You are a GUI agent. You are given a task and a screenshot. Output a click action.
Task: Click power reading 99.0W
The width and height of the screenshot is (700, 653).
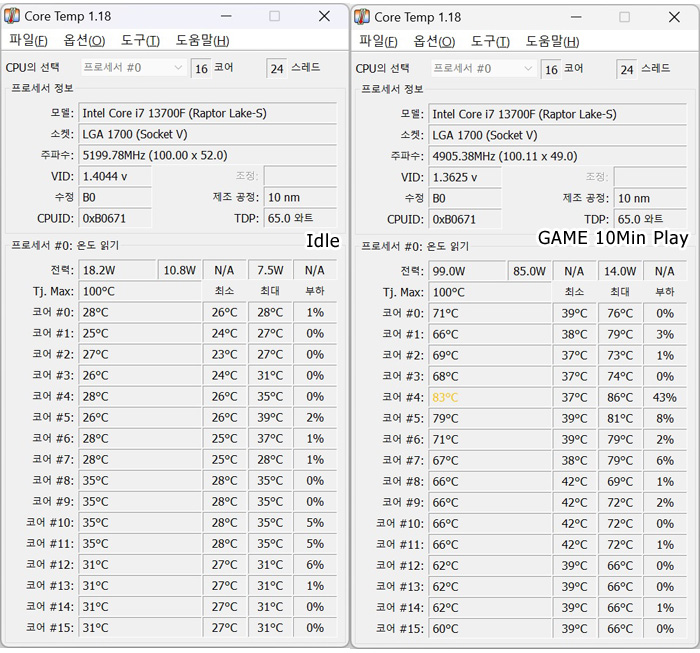click(x=467, y=271)
